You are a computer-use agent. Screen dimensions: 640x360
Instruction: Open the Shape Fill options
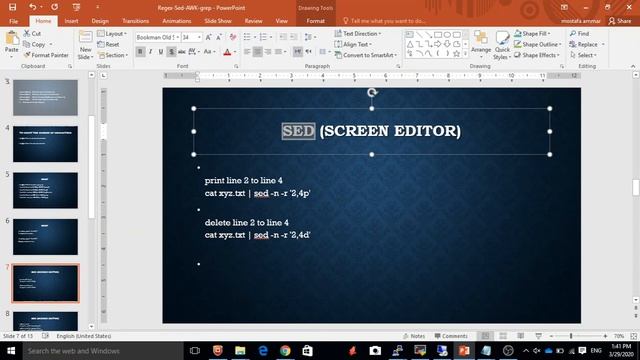532,33
